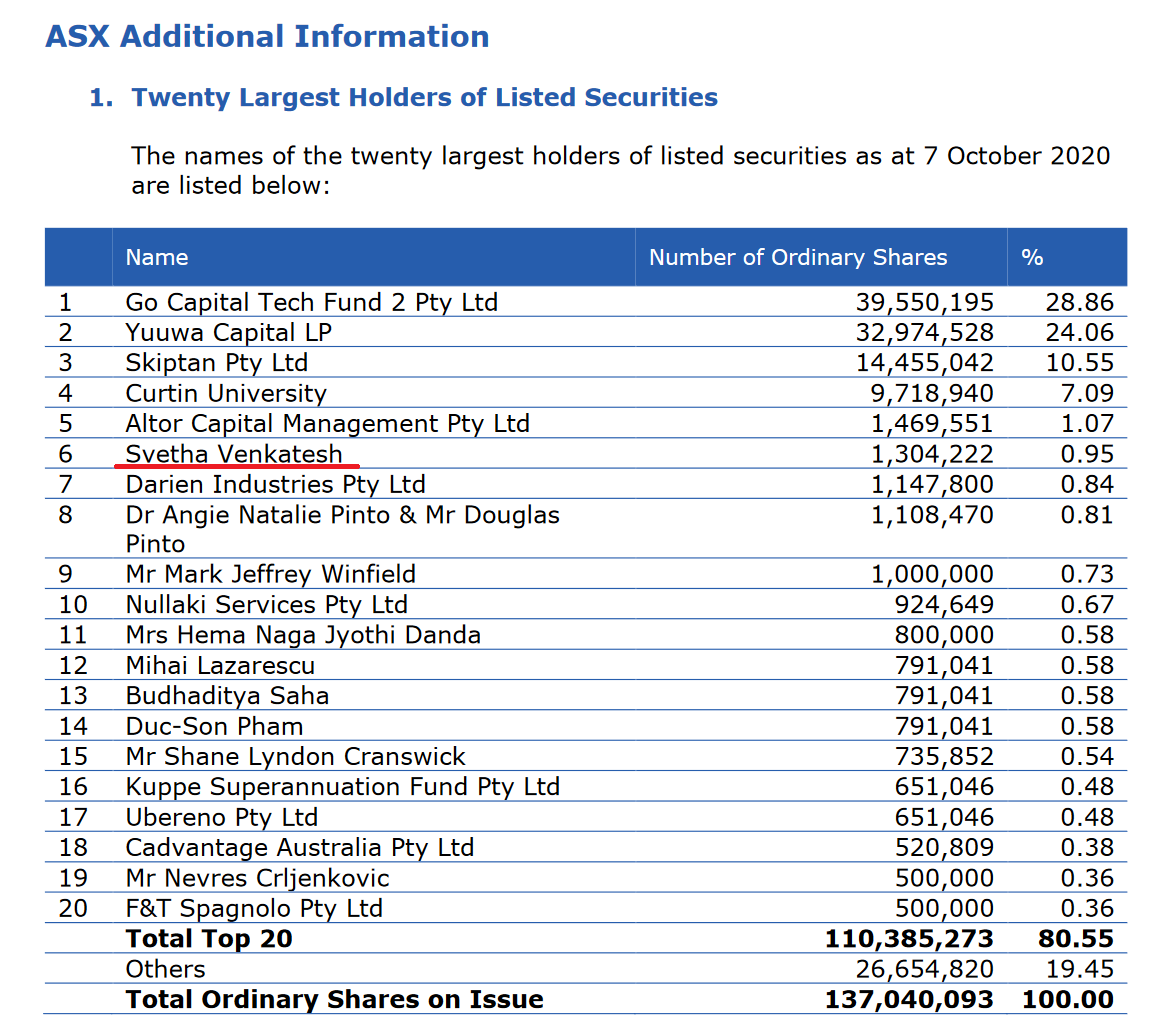This screenshot has height=1031, width=1162.
Task: Click total shares 137,040,093
Action: 909,1000
